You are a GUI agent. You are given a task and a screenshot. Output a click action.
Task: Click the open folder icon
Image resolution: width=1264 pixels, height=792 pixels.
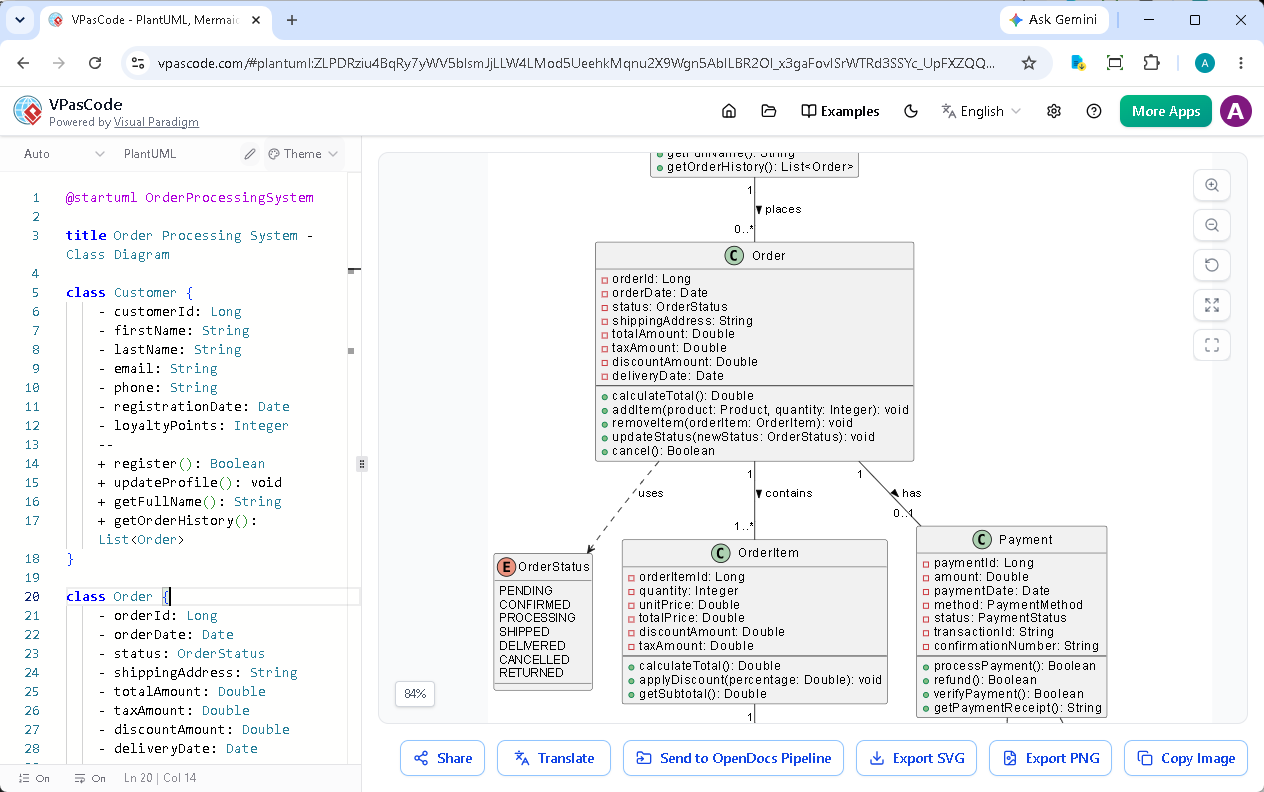point(768,111)
